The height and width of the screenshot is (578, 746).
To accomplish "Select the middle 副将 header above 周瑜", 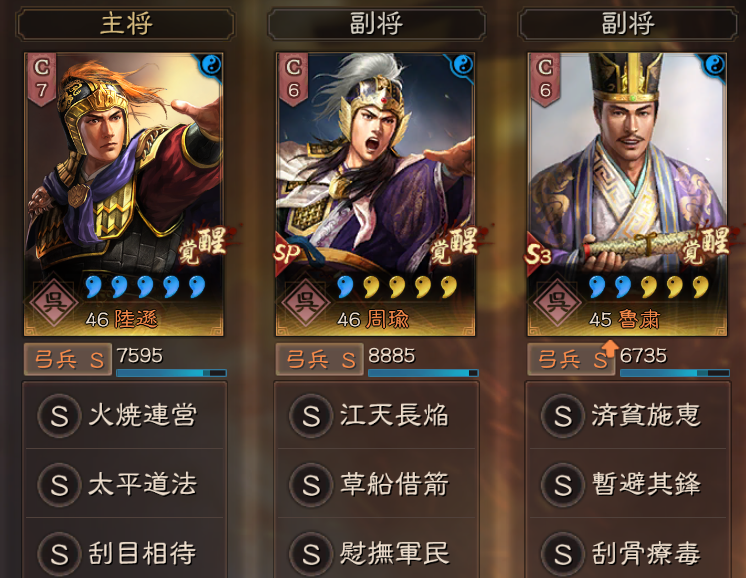I will [377, 24].
